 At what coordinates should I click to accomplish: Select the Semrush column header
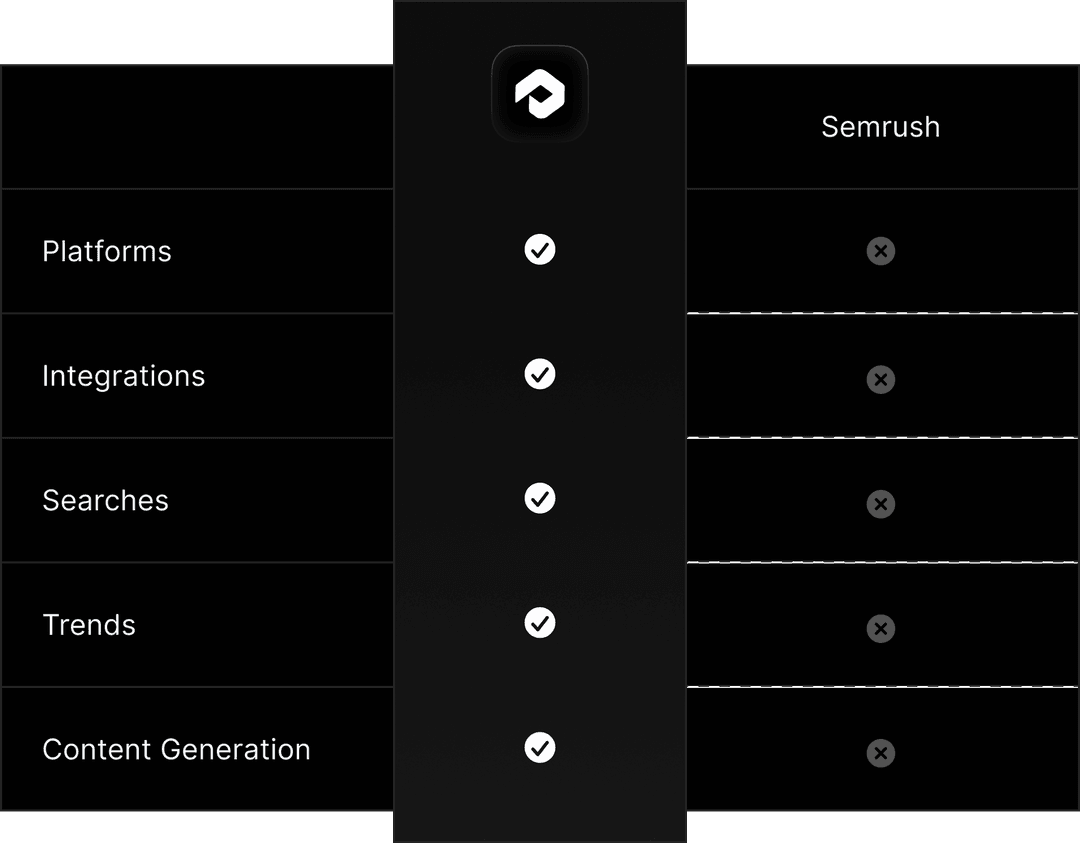[x=881, y=127]
